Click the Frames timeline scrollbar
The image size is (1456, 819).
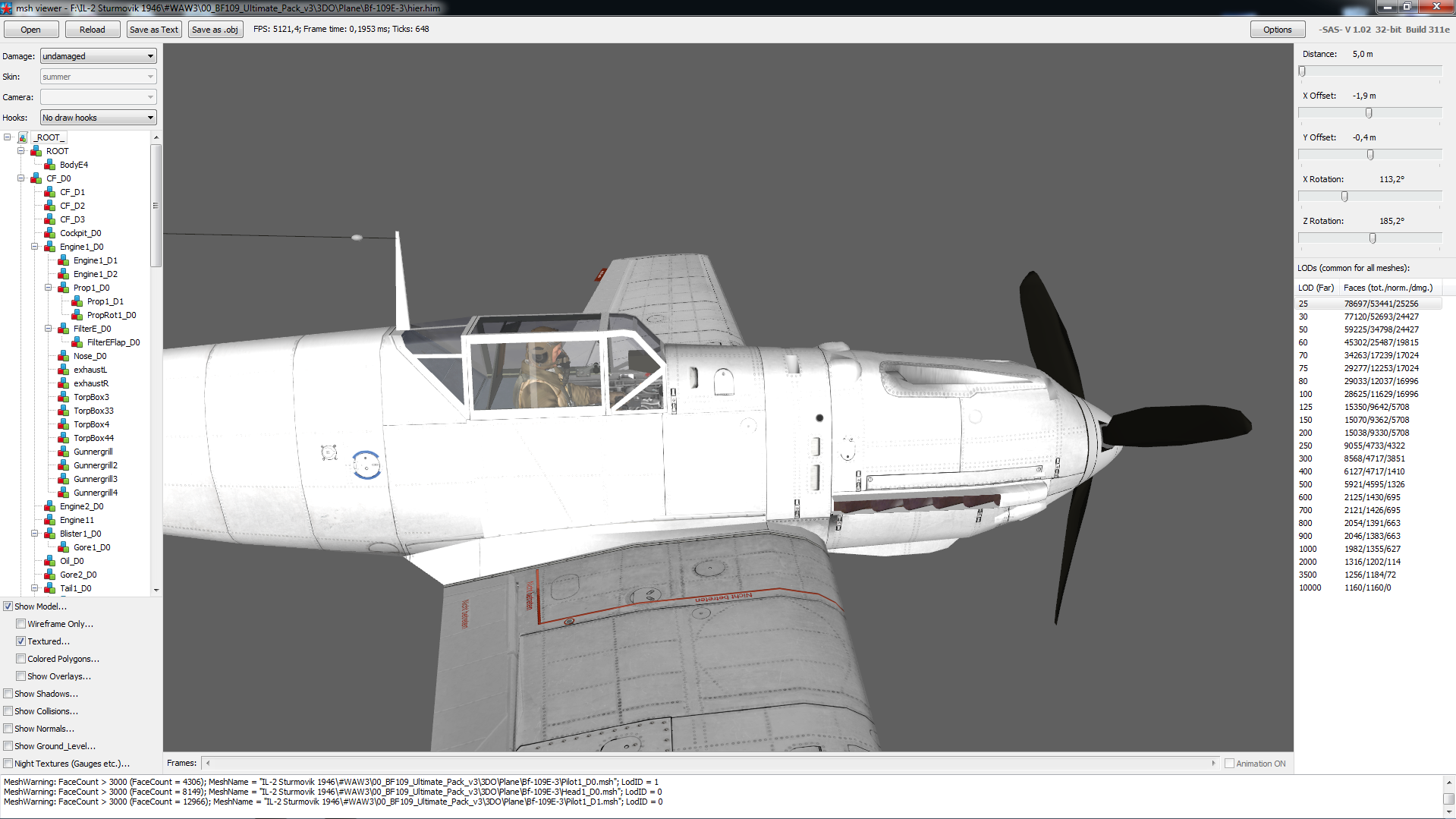click(710, 764)
